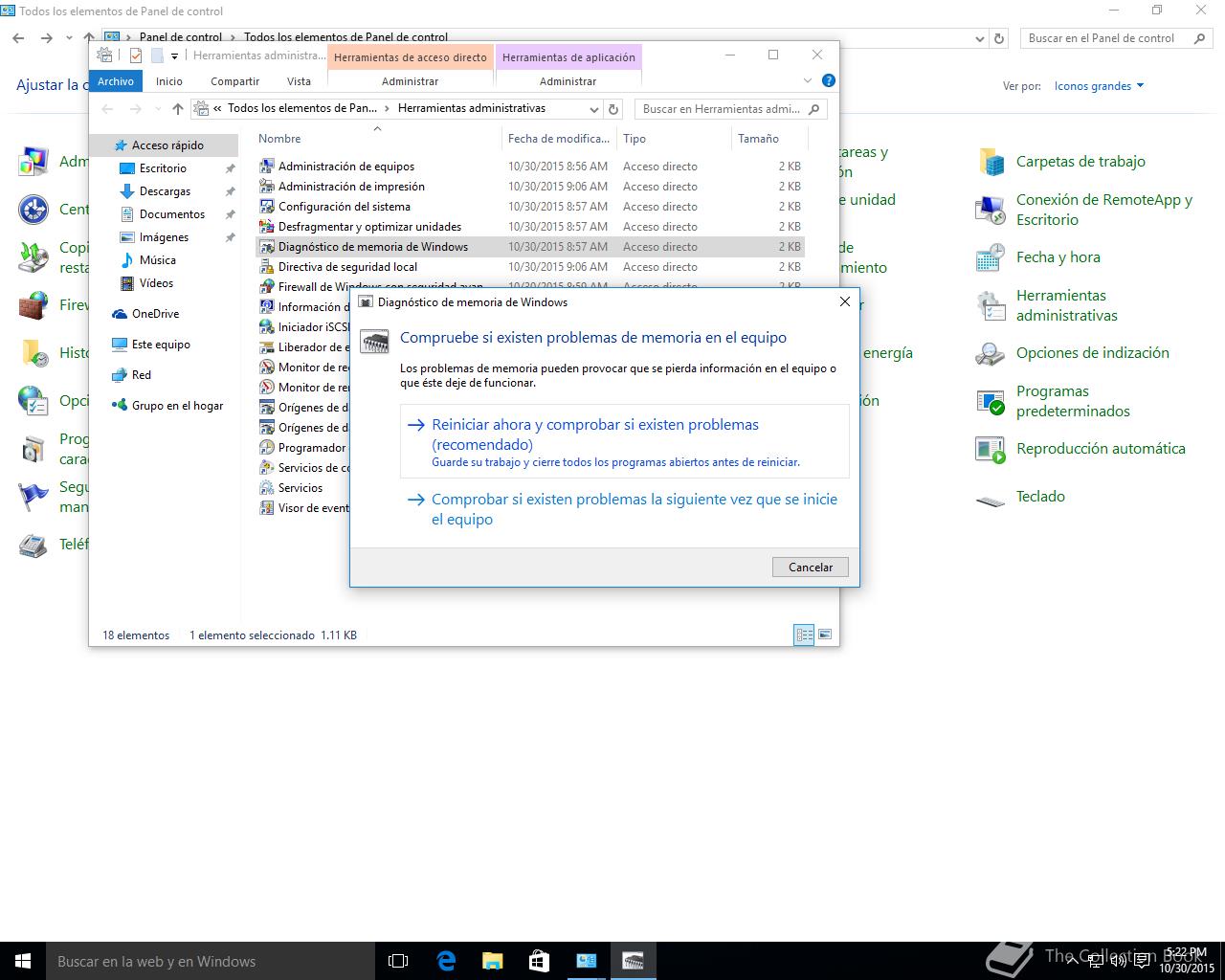Click the Directiva de seguridad local icon
The image size is (1225, 980).
(x=267, y=267)
